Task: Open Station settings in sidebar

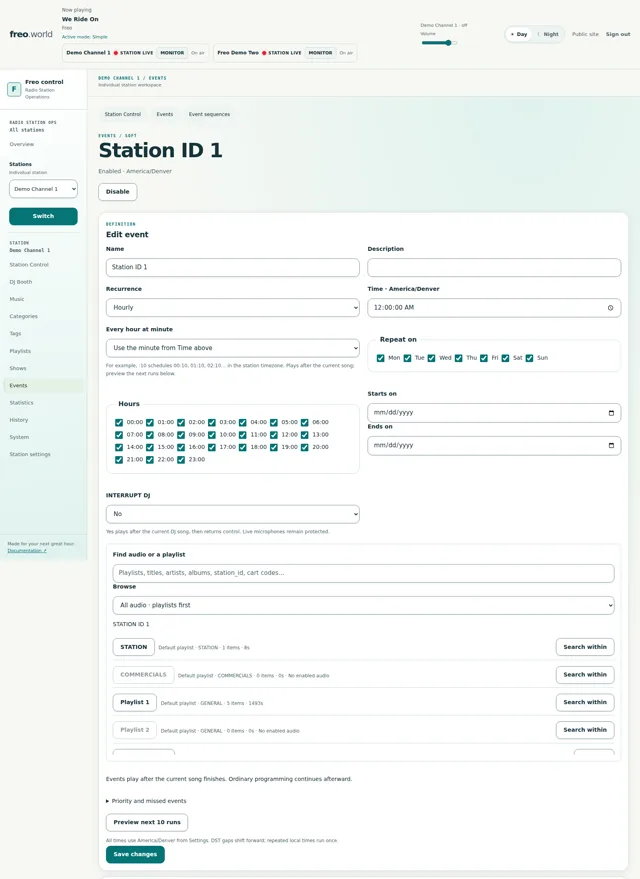Action: click(x=30, y=454)
